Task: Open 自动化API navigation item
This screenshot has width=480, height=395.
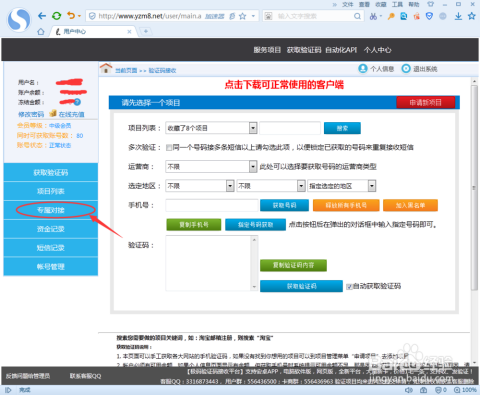Action: [x=341, y=50]
